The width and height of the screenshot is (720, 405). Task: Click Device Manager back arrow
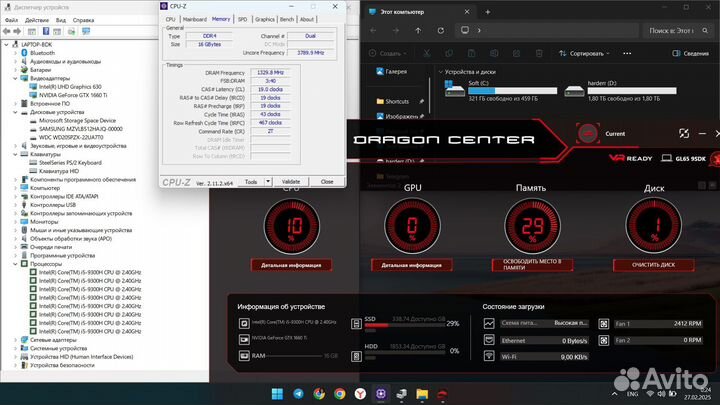coord(6,31)
